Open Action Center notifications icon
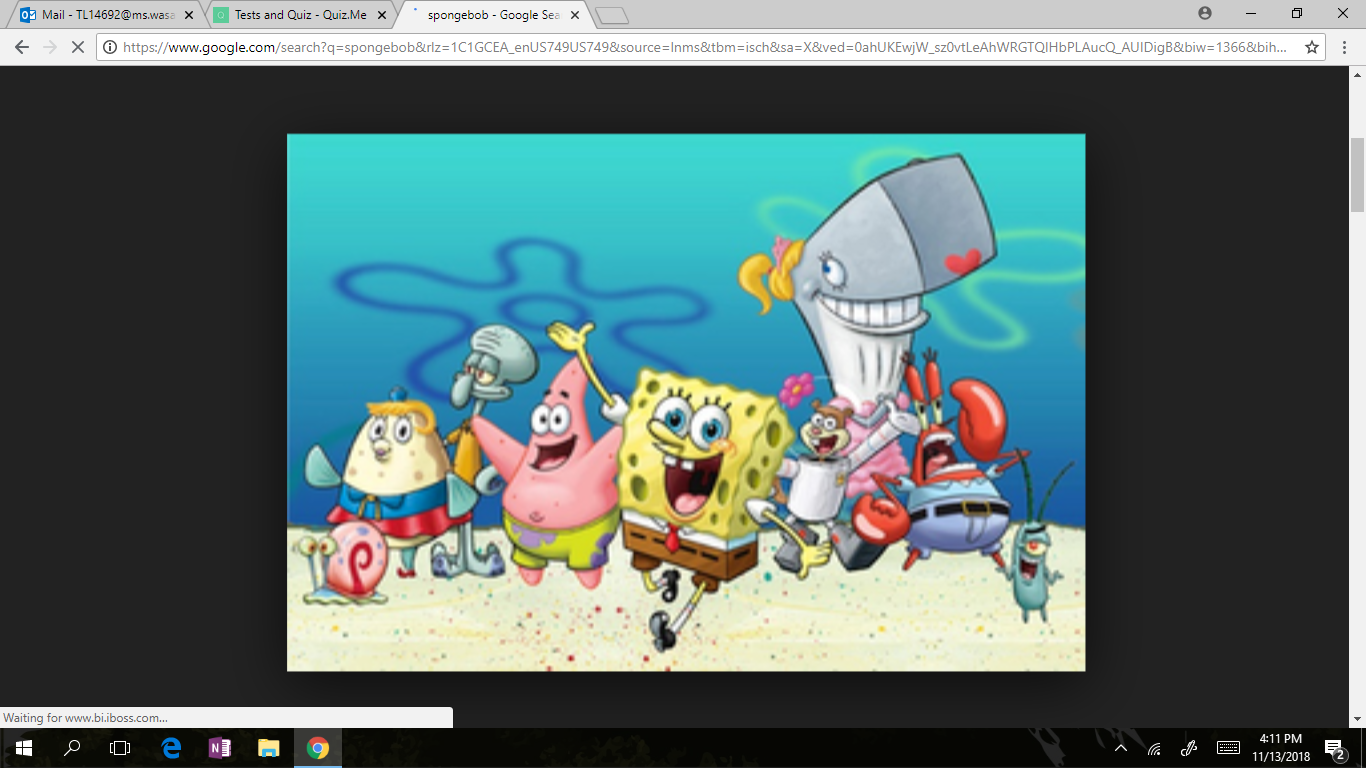This screenshot has height=768, width=1366. (1334, 748)
